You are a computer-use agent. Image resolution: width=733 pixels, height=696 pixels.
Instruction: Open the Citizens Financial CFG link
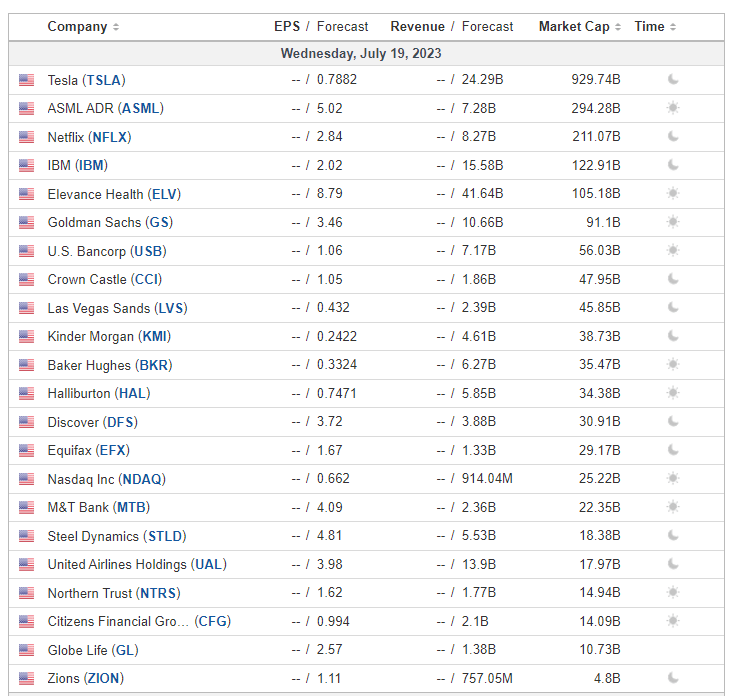click(x=213, y=621)
